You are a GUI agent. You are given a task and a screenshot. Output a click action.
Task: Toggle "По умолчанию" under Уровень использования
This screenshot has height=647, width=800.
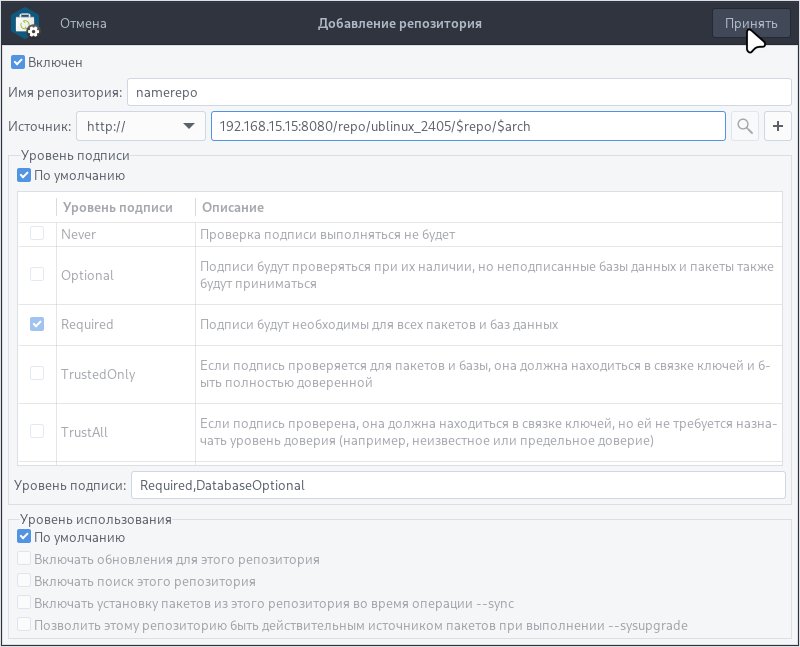(23, 537)
